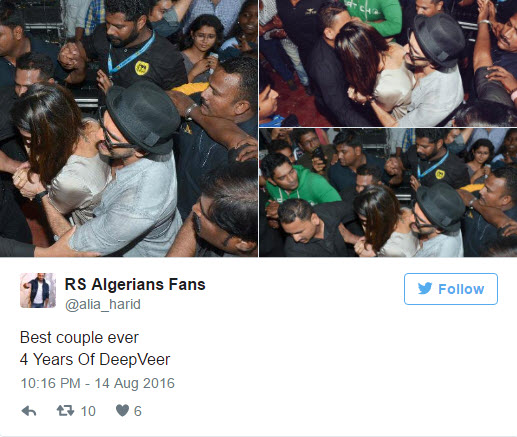Retweet using the retweet arrows icon
Viewport: 517px width, 437px height.
click(65, 411)
